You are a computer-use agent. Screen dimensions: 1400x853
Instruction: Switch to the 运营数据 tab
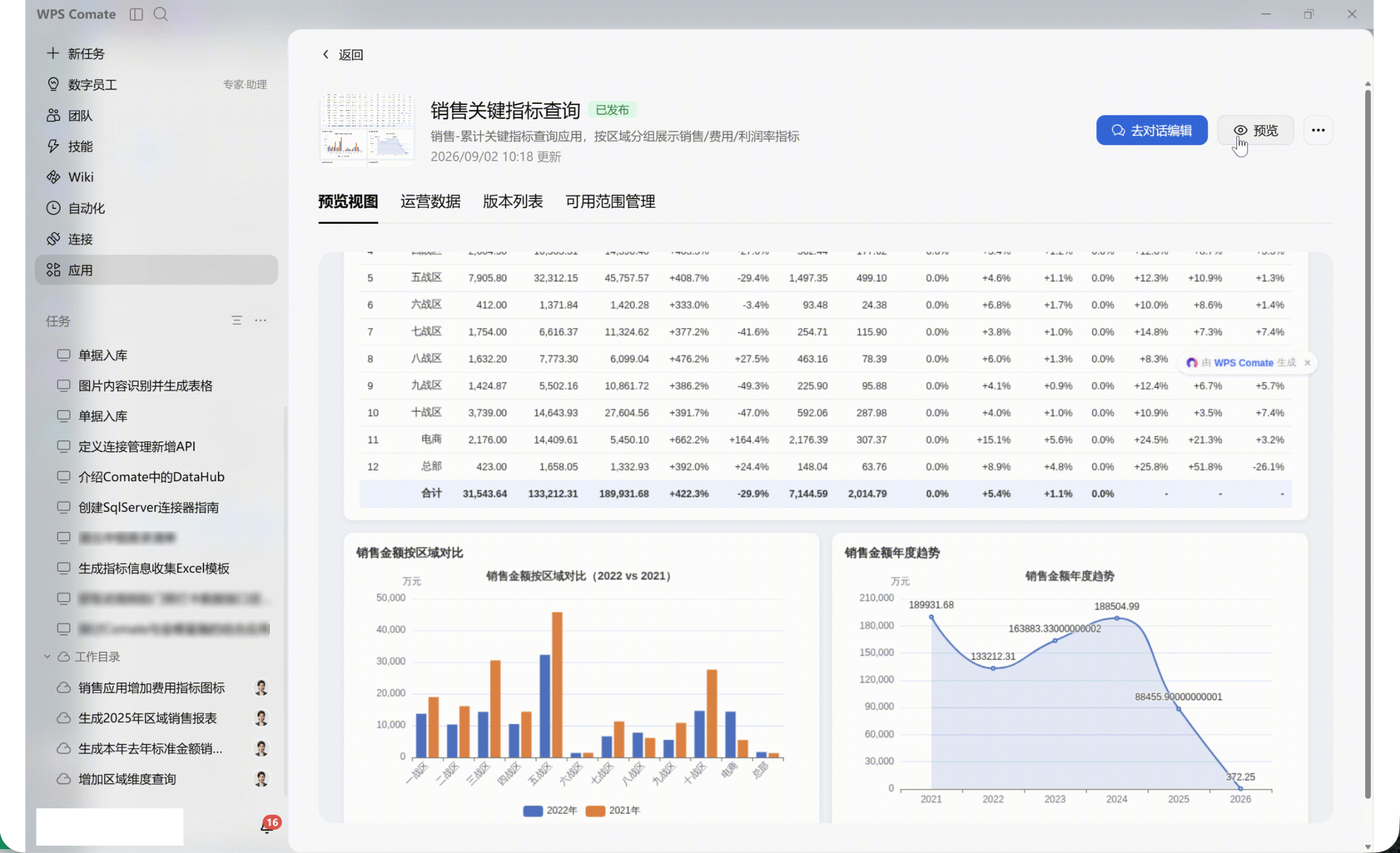point(430,202)
